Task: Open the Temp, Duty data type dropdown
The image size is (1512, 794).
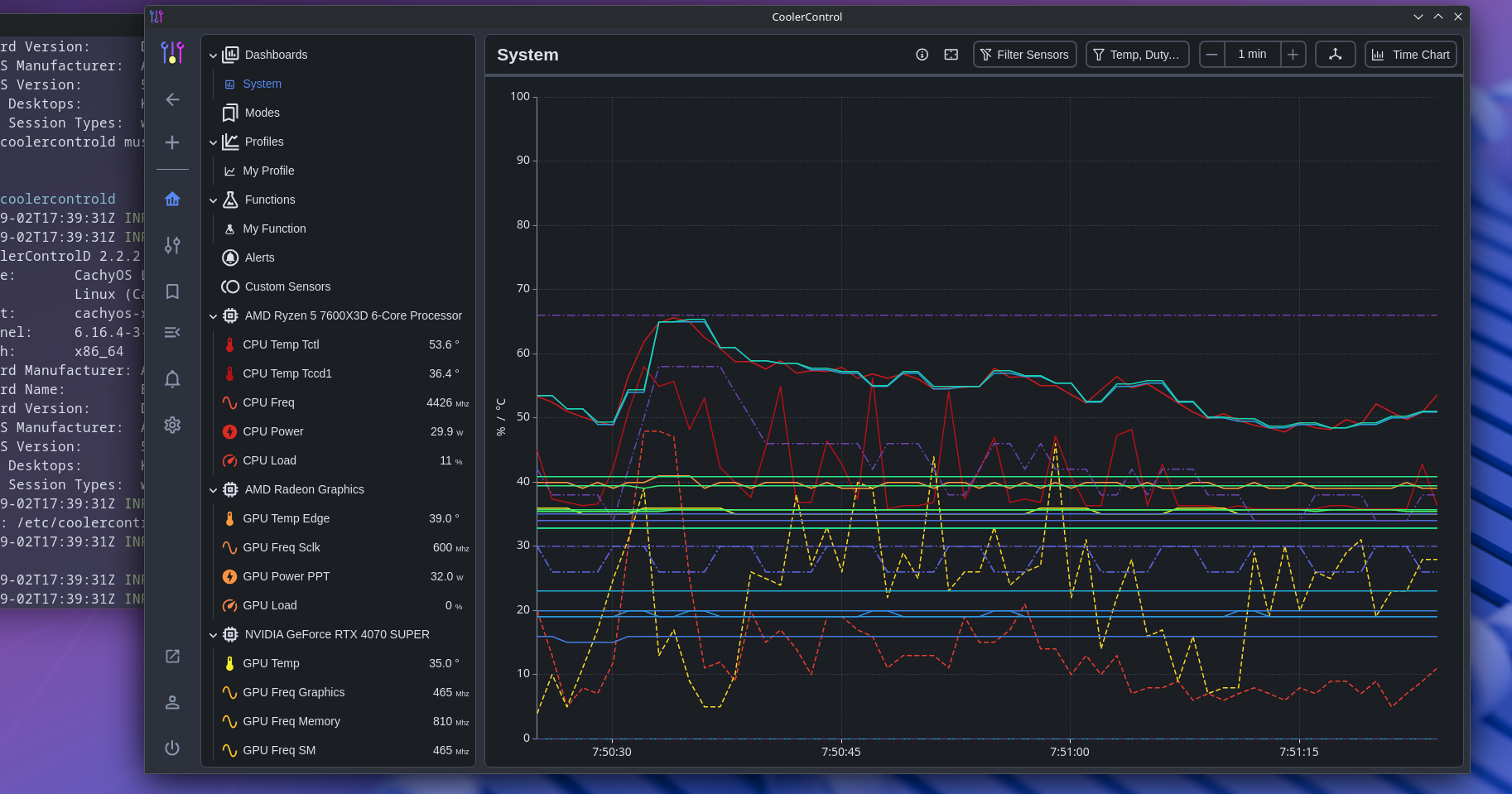Action: click(x=1137, y=55)
